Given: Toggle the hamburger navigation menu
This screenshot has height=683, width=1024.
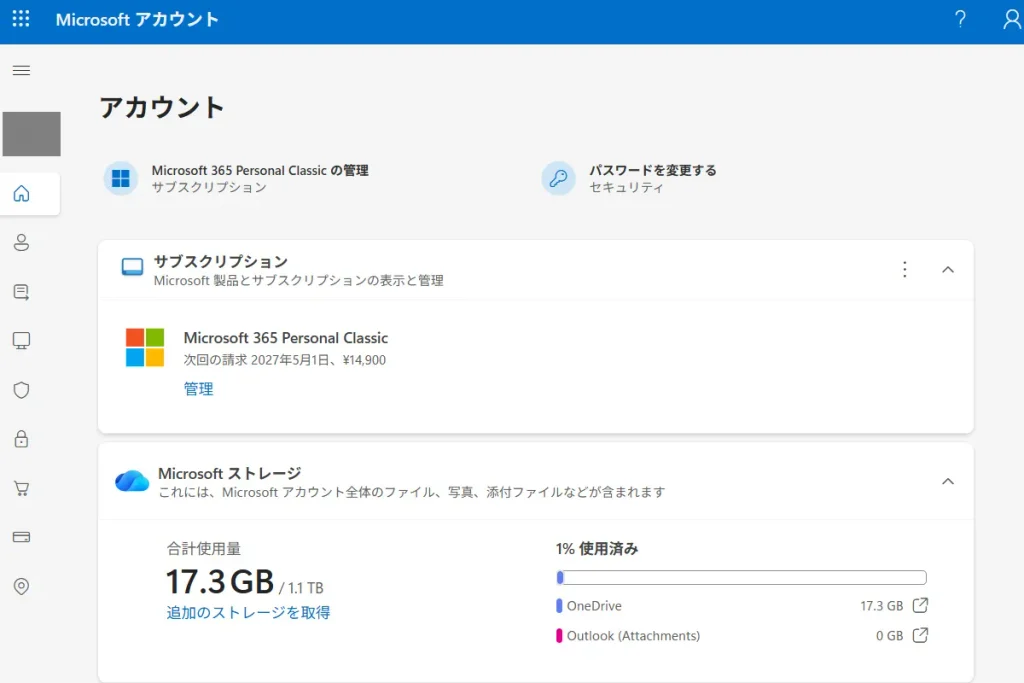Looking at the screenshot, I should coord(22,71).
